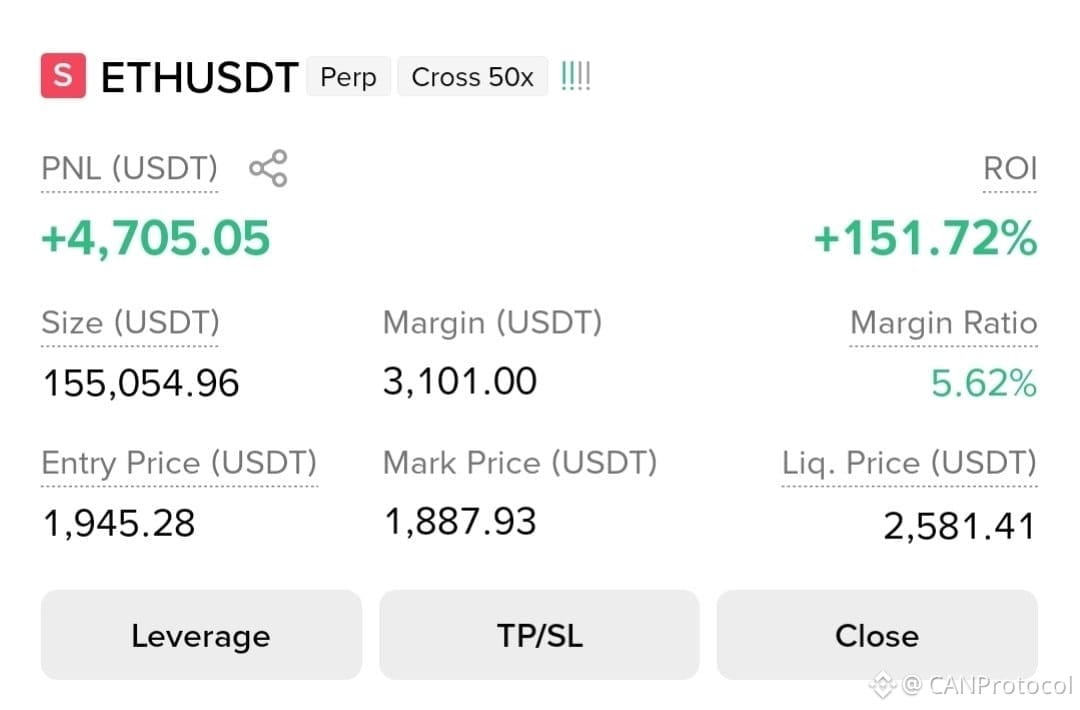Image resolution: width=1080 pixels, height=710 pixels.
Task: Toggle the Size (USDT) unit label
Action: 130,323
